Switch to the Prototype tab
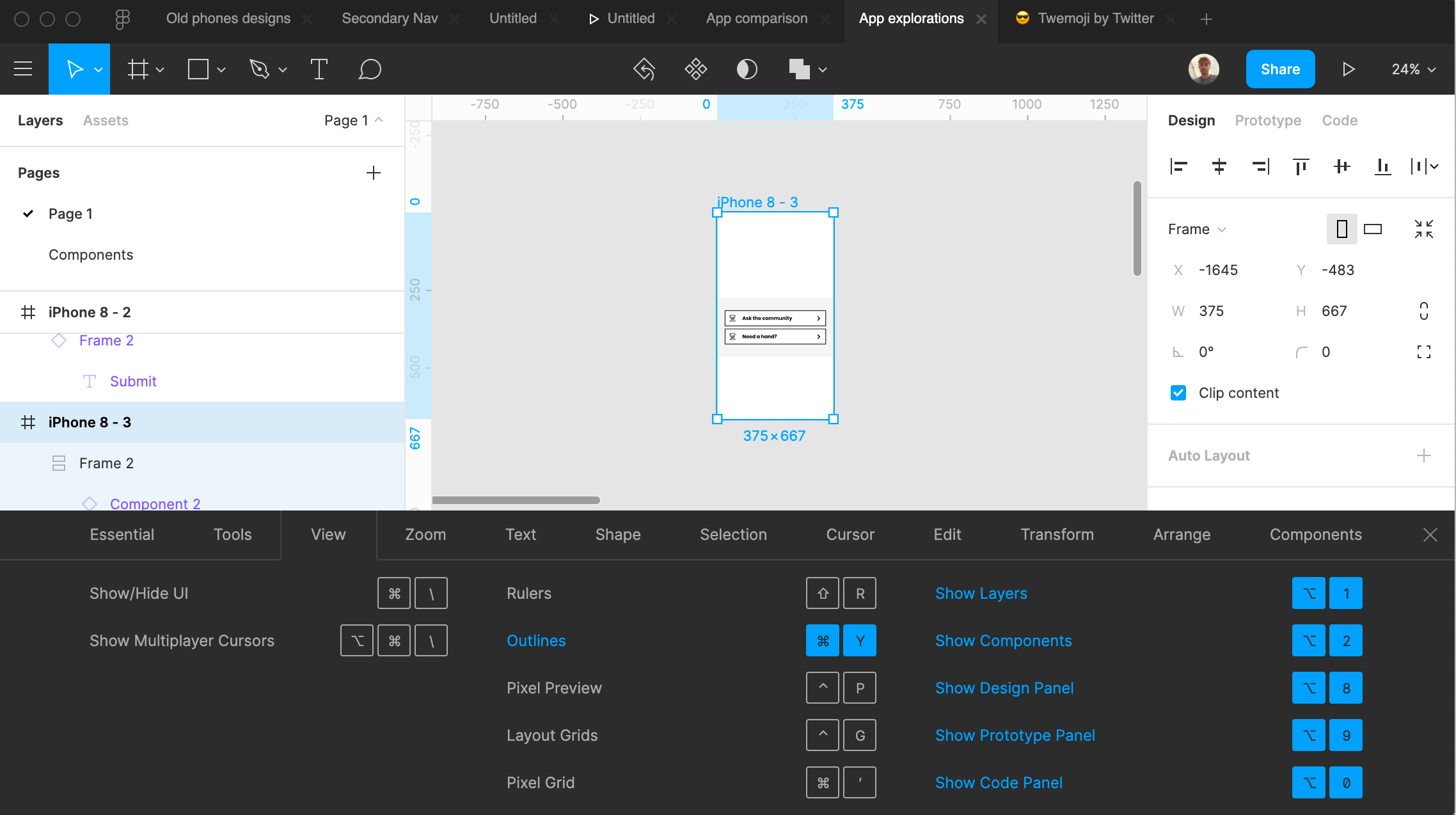Screen dimensions: 1456x815 [1267, 120]
